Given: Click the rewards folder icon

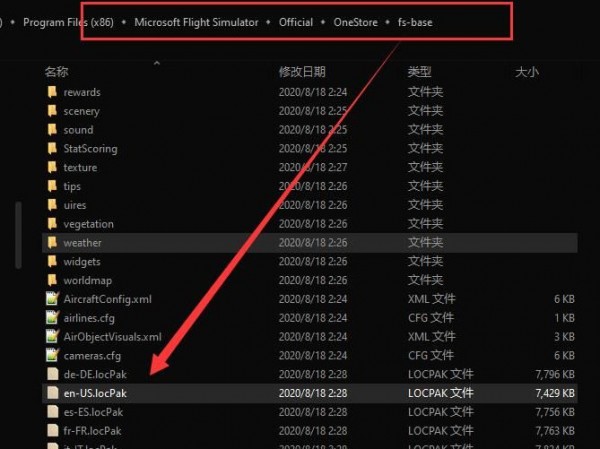Looking at the screenshot, I should click(52, 92).
